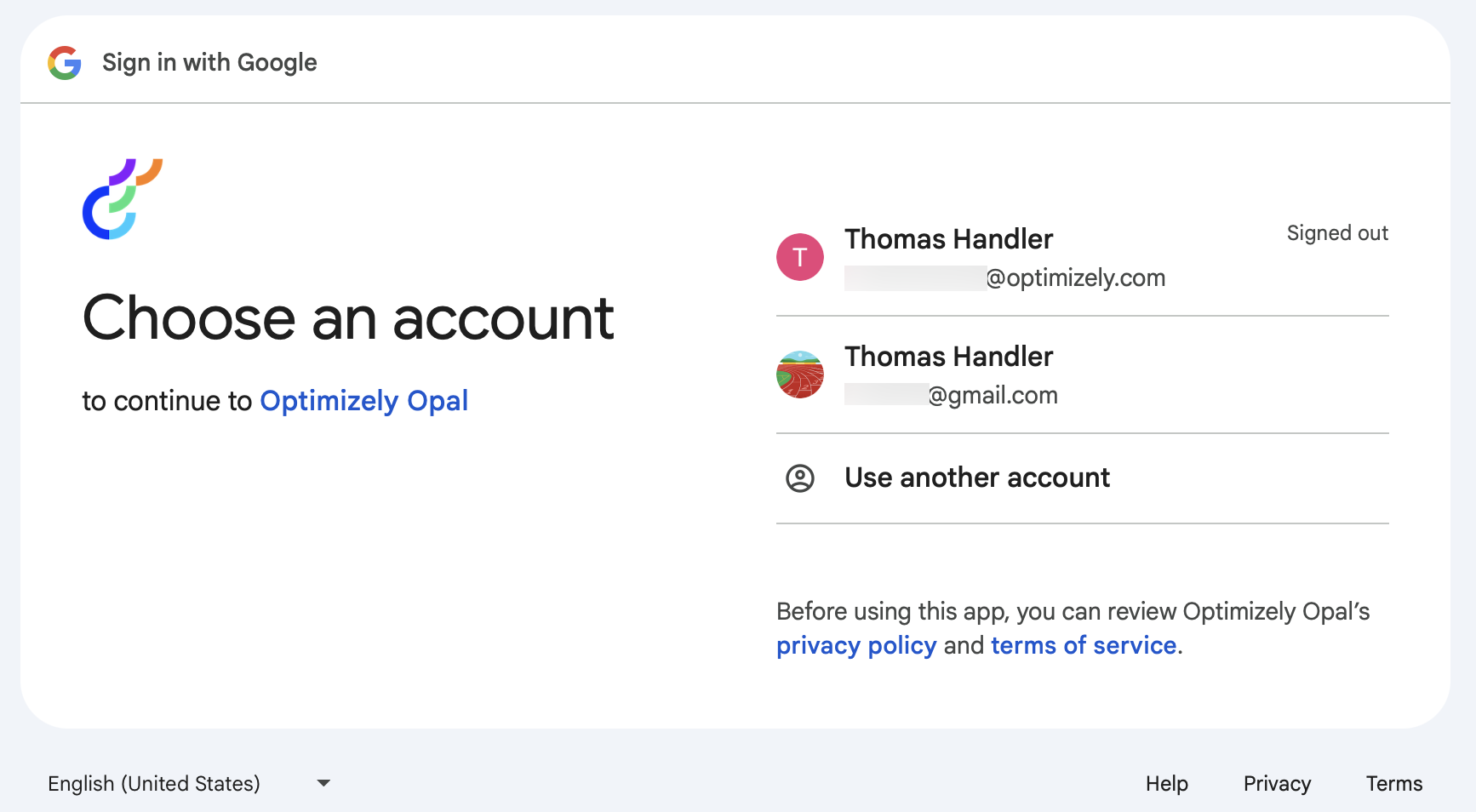This screenshot has width=1476, height=812.
Task: Click the Optimizely Opal logo
Action: pyautogui.click(x=122, y=199)
